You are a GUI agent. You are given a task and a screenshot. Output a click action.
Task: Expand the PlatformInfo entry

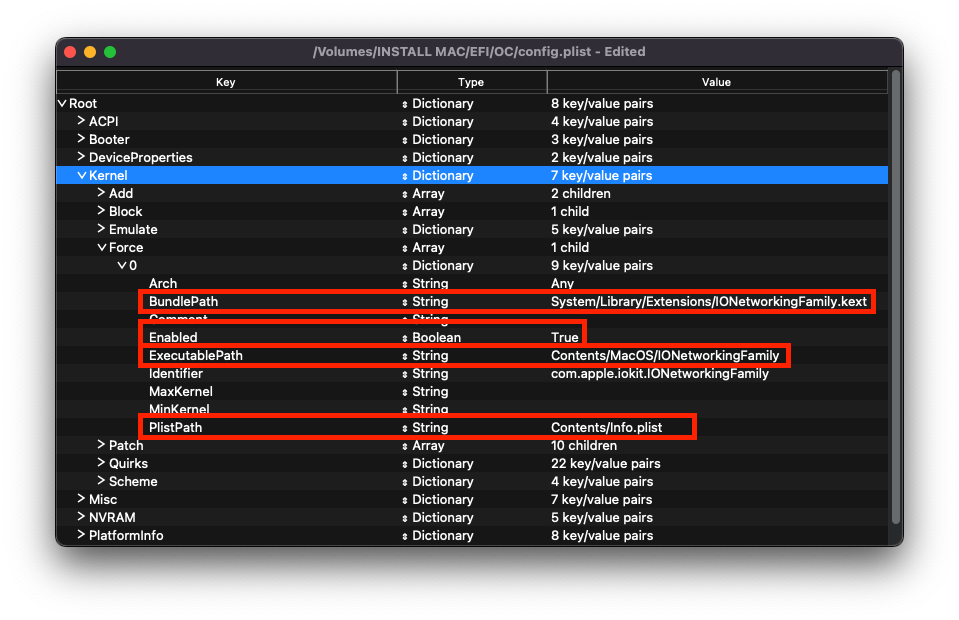[x=81, y=536]
